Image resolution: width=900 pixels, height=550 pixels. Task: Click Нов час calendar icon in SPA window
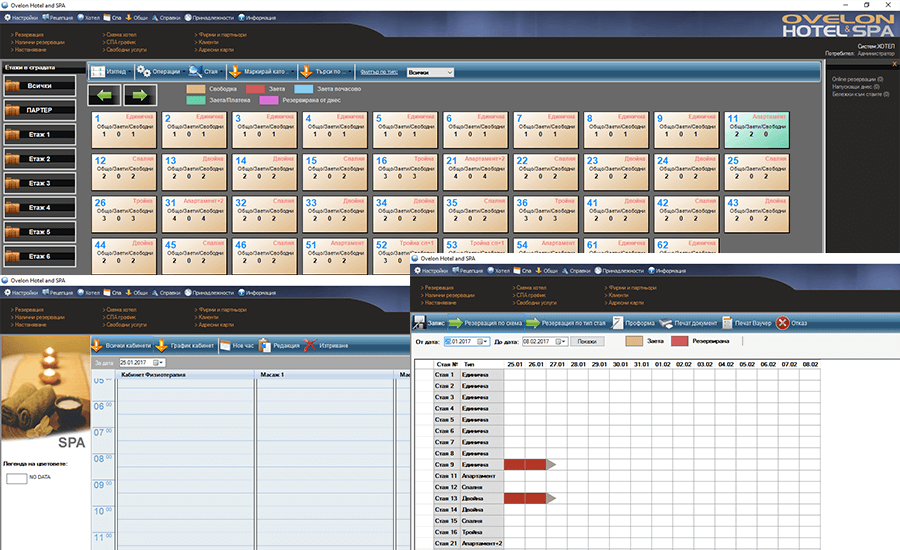225,346
